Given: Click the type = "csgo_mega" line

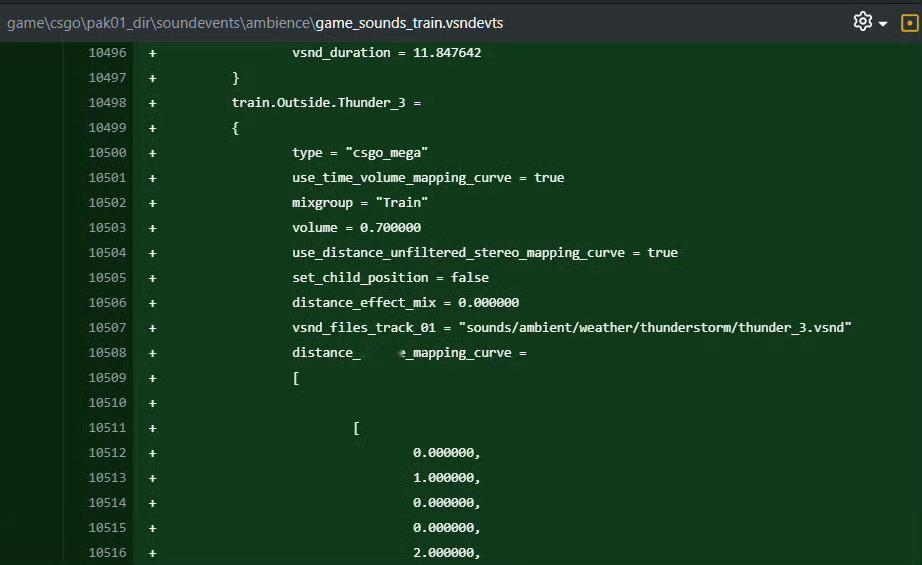Looking at the screenshot, I should (360, 153).
